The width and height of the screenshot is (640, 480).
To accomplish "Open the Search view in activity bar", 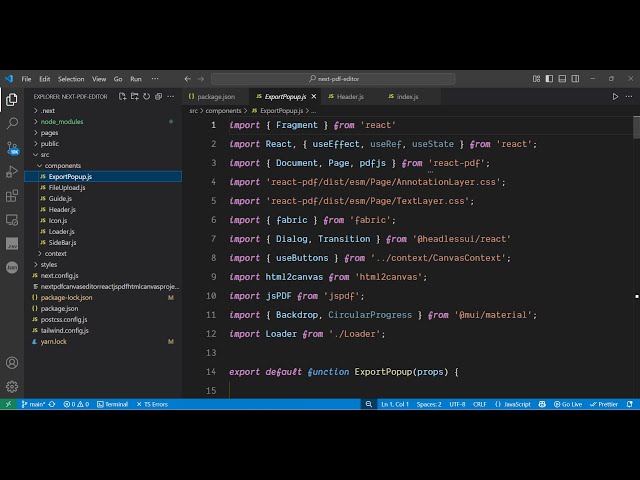I will pyautogui.click(x=12, y=123).
